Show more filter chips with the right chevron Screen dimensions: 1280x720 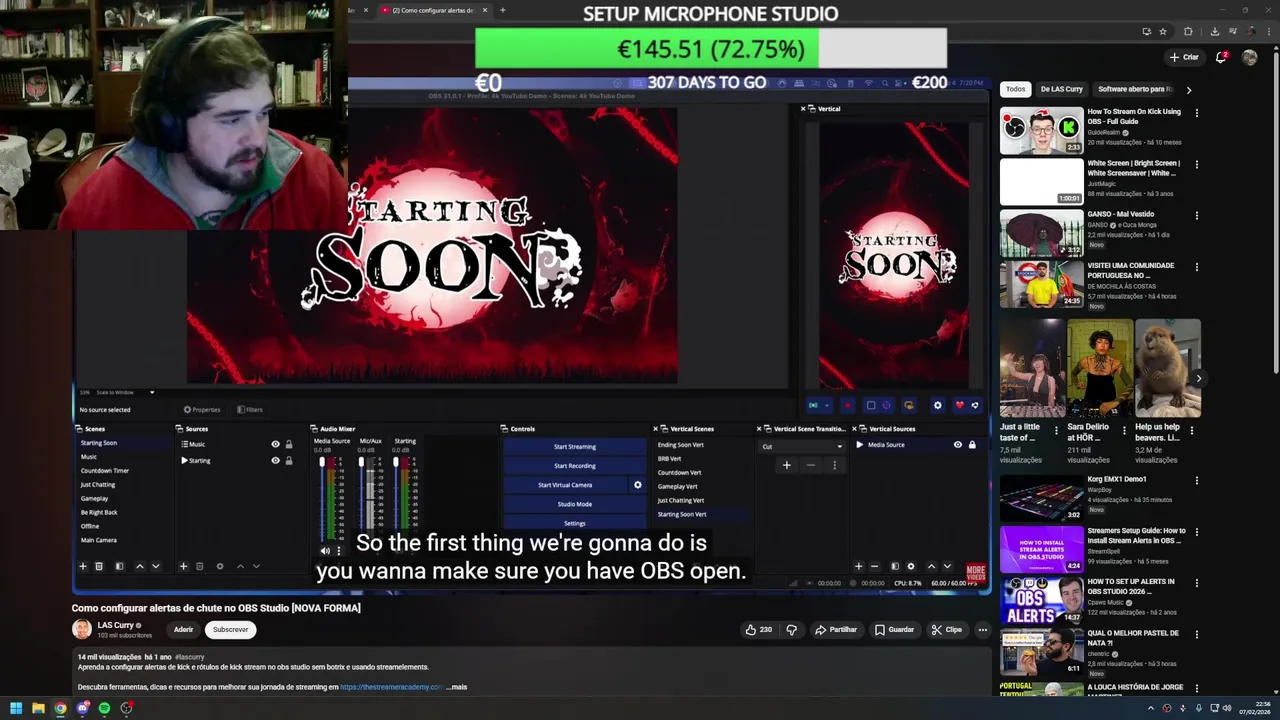(x=1188, y=89)
